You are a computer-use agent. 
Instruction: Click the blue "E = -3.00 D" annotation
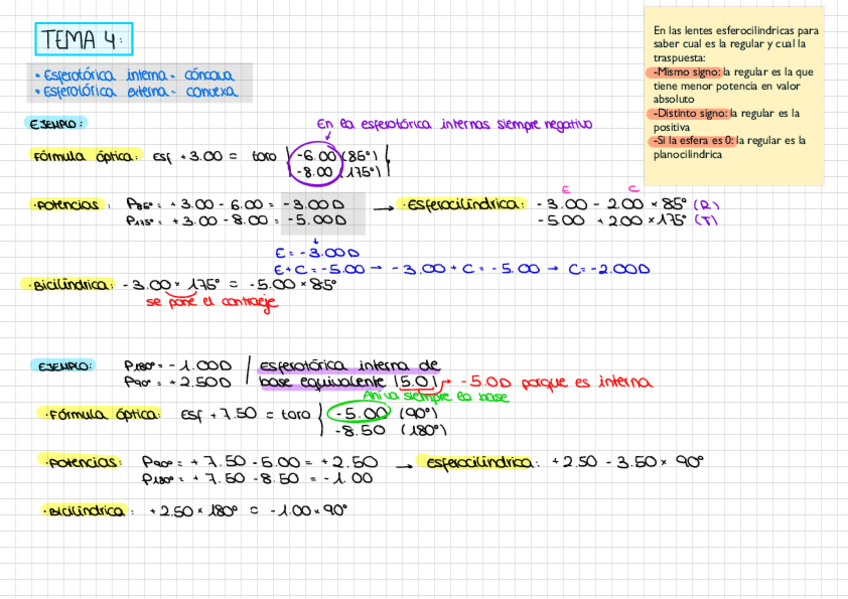pos(316,252)
